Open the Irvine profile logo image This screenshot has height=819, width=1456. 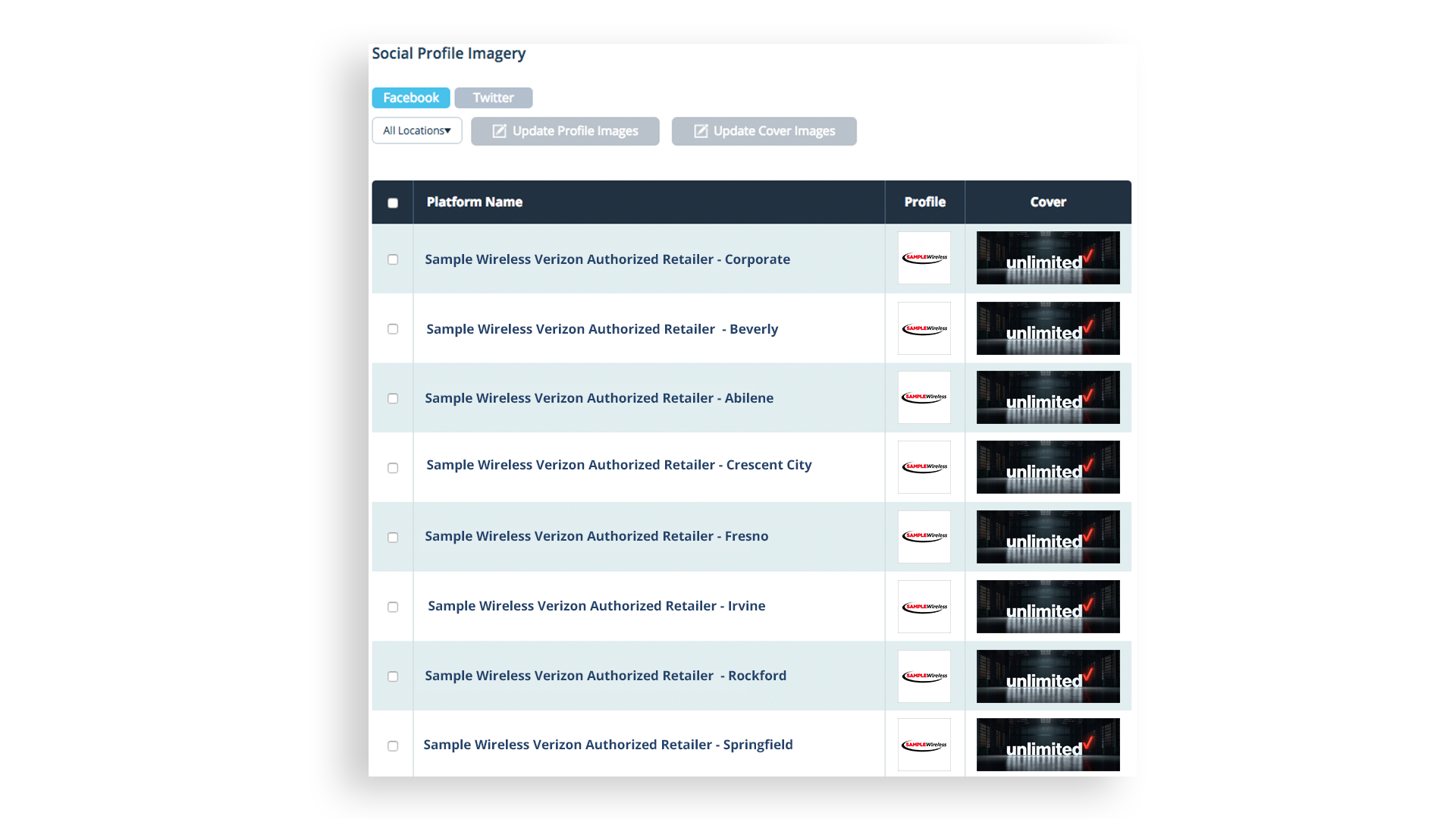924,607
